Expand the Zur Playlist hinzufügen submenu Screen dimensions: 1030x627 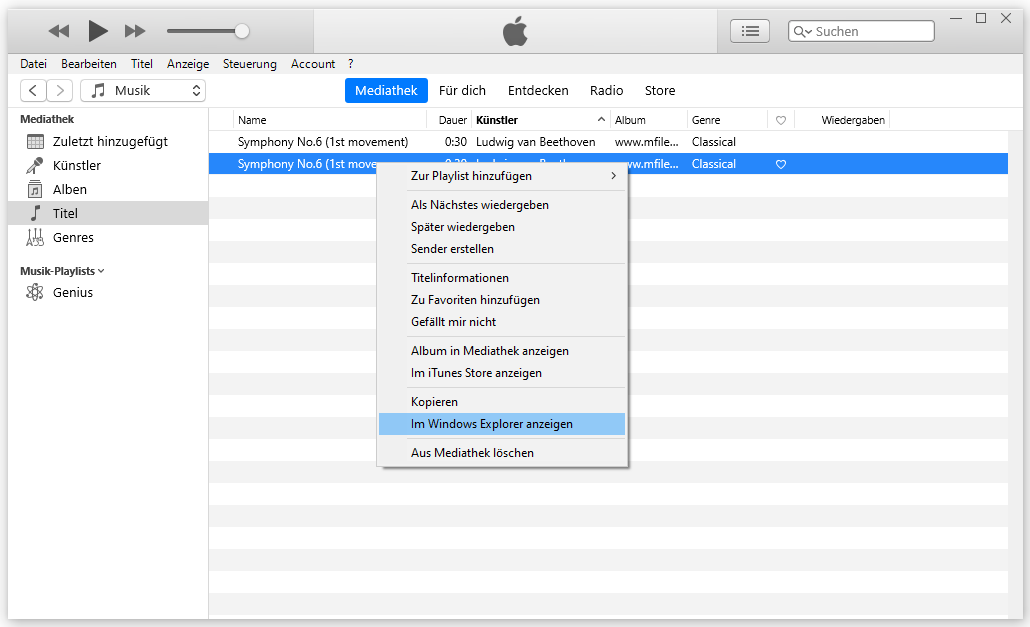coord(502,176)
